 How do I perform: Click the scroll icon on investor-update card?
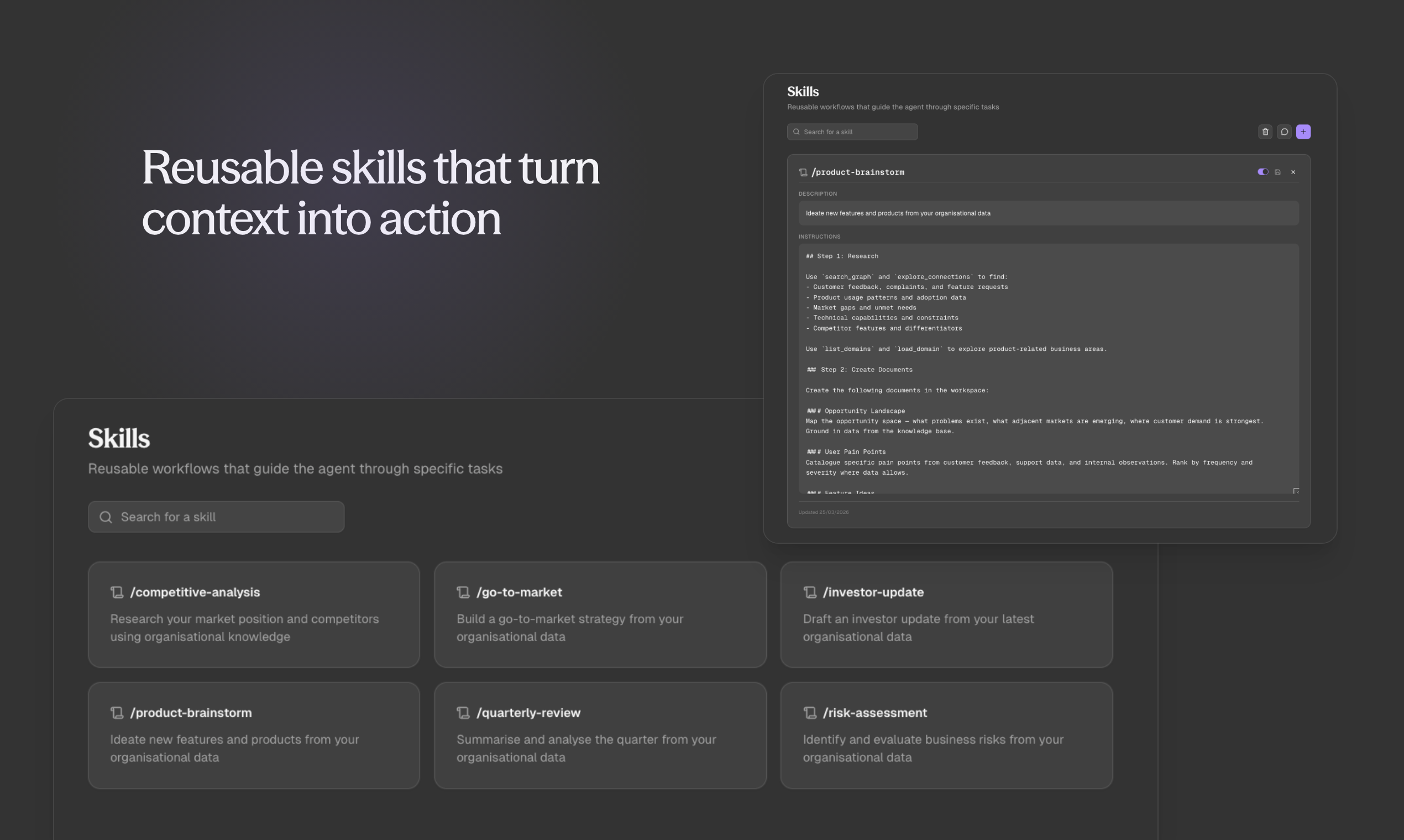tap(810, 592)
